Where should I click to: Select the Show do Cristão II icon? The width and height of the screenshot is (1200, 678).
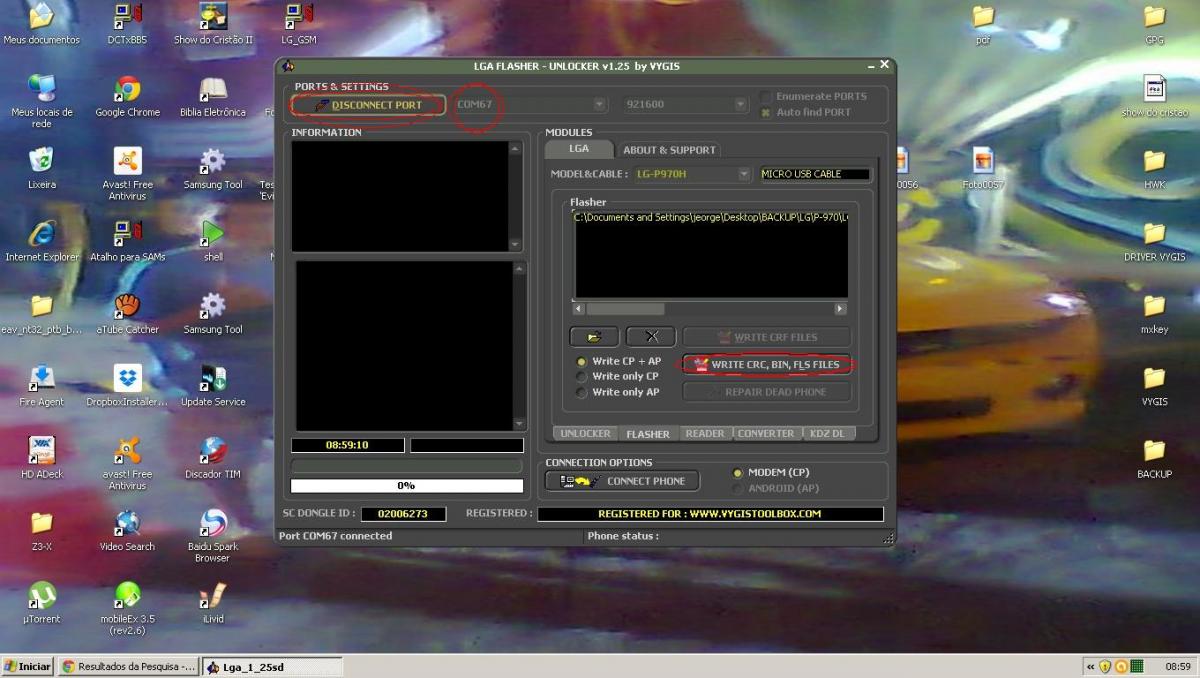point(213,24)
